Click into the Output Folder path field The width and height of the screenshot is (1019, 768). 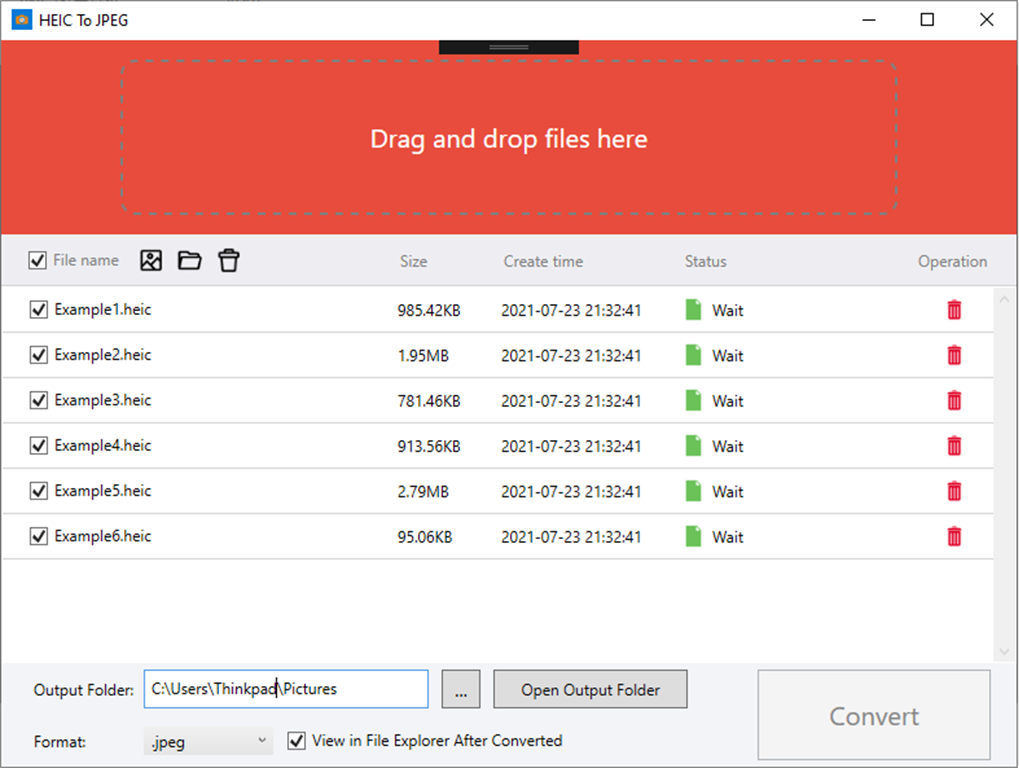coord(286,689)
